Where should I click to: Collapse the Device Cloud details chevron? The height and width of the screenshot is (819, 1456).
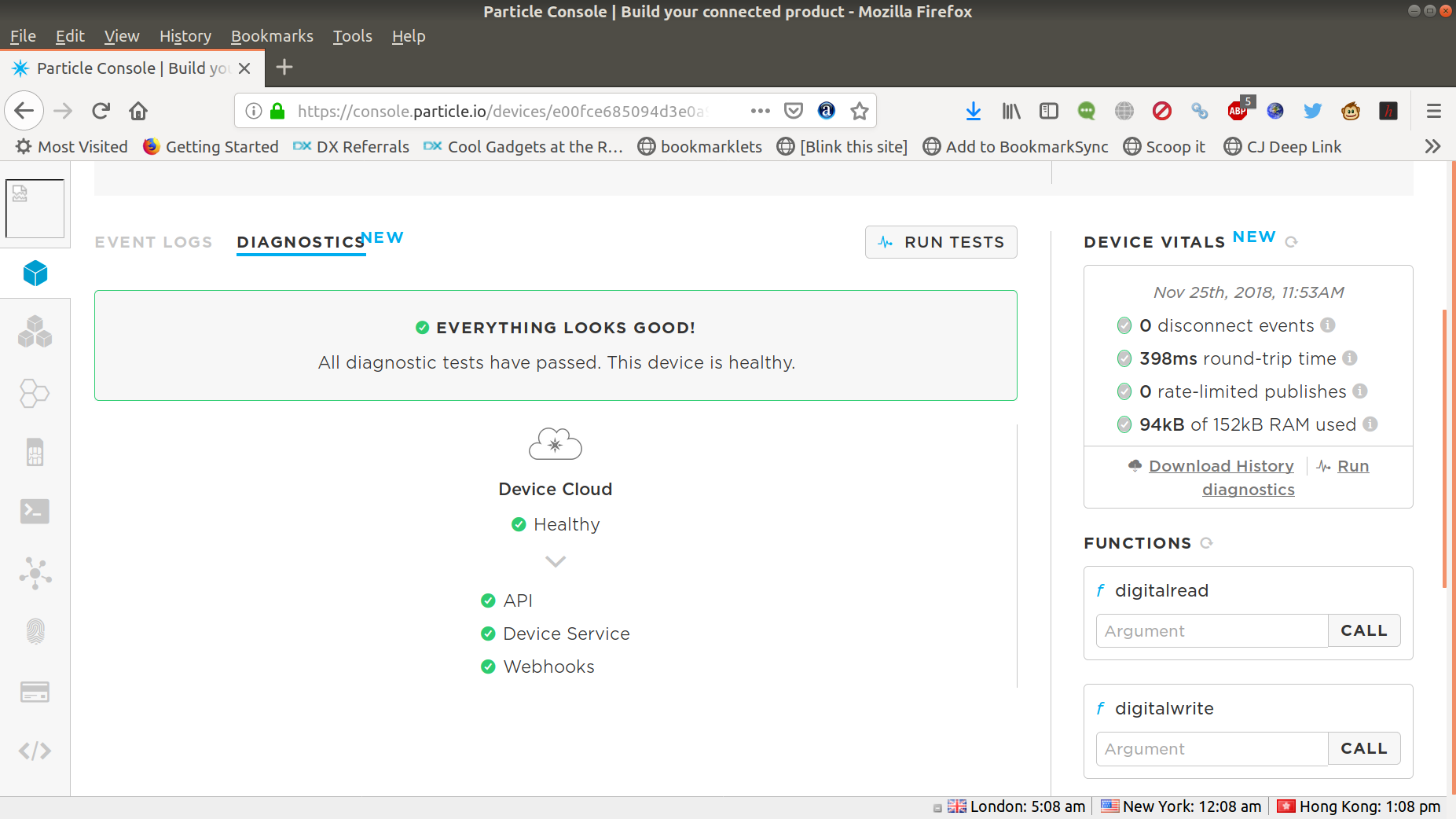(556, 561)
